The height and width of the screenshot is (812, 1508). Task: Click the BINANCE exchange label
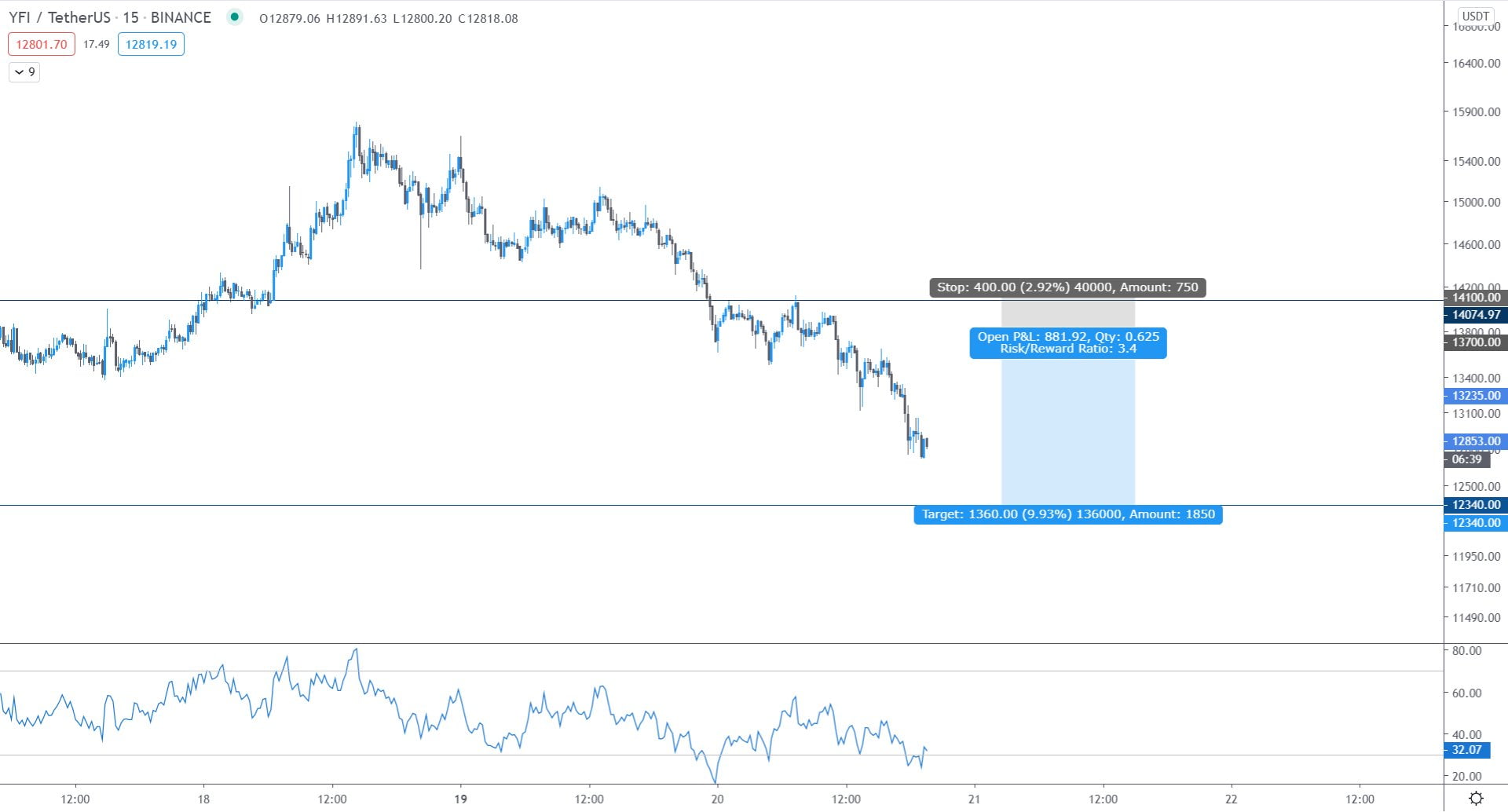pyautogui.click(x=181, y=16)
